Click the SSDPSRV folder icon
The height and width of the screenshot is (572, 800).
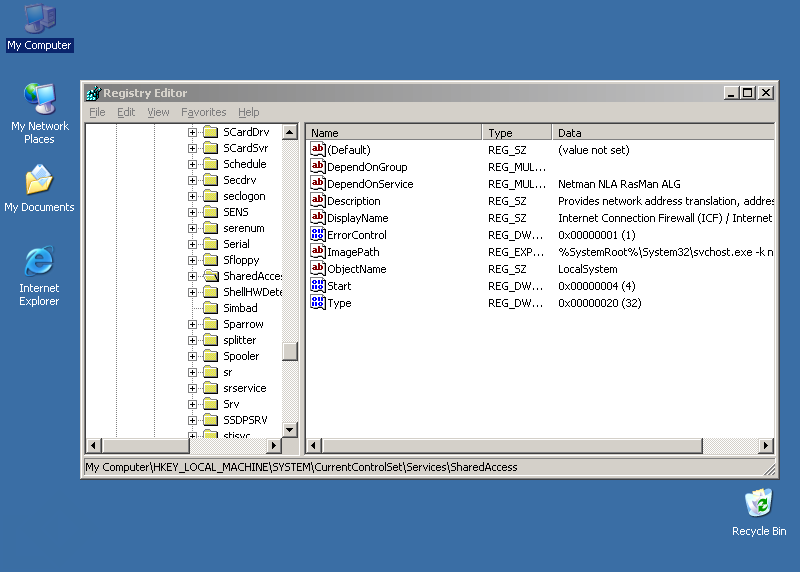211,420
